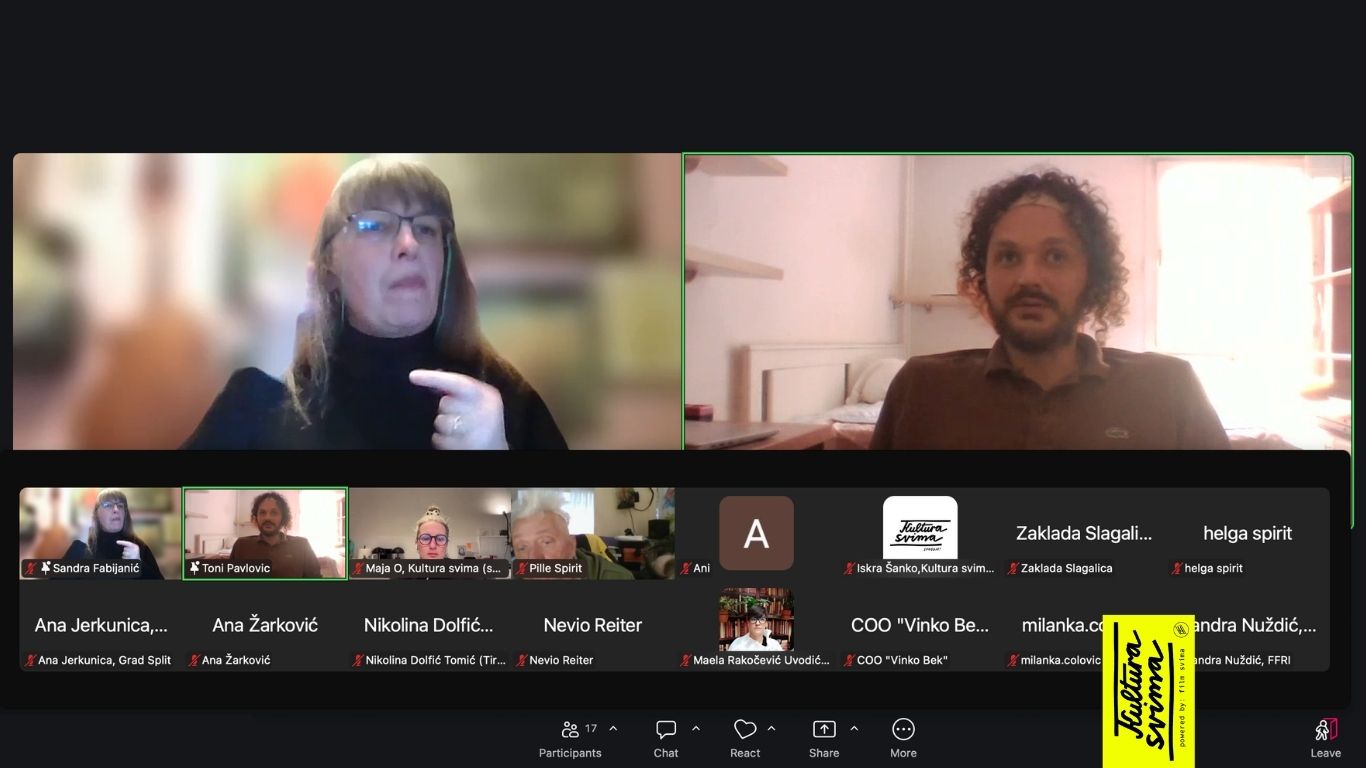Open the Chat panel icon
This screenshot has width=1366, height=768.
pos(666,730)
